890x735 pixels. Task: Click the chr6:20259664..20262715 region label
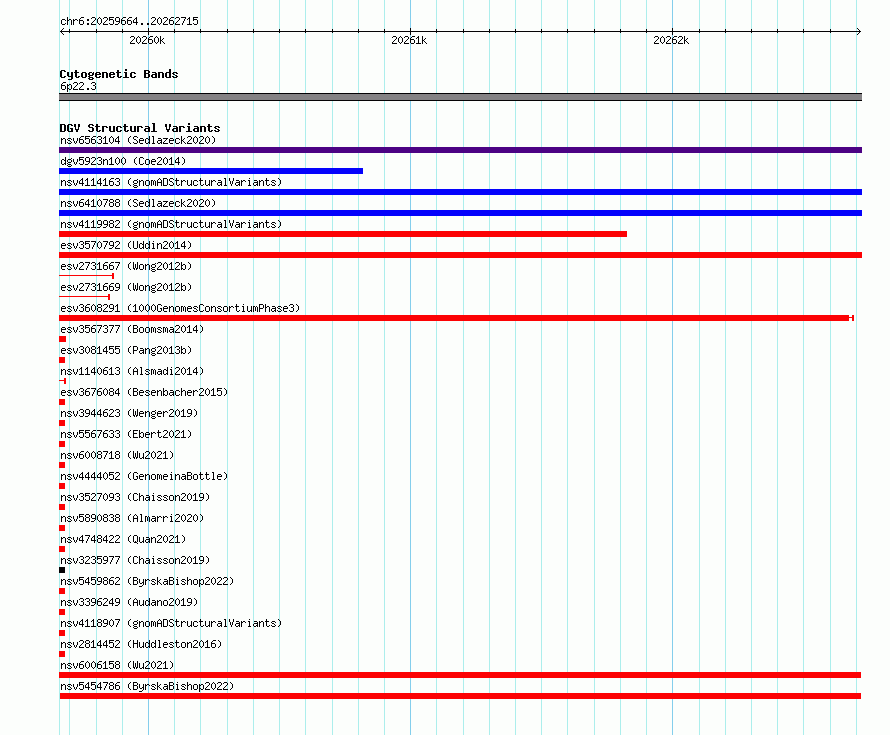pos(129,21)
